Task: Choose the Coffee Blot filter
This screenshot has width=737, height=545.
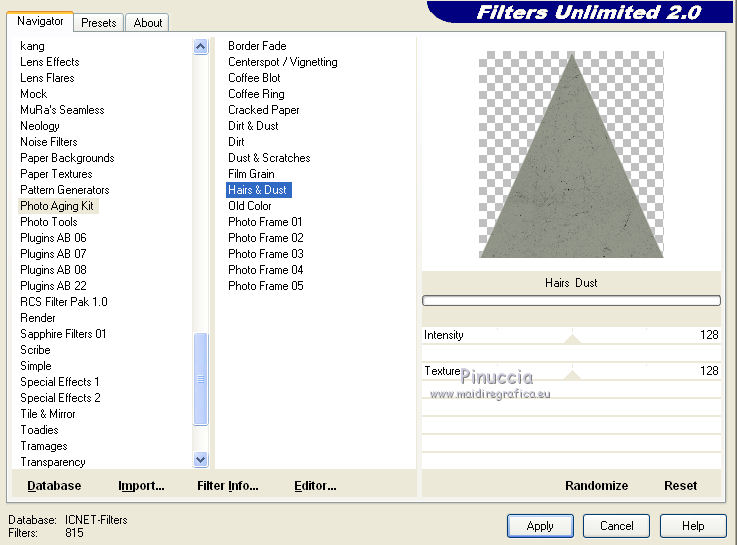Action: 254,78
